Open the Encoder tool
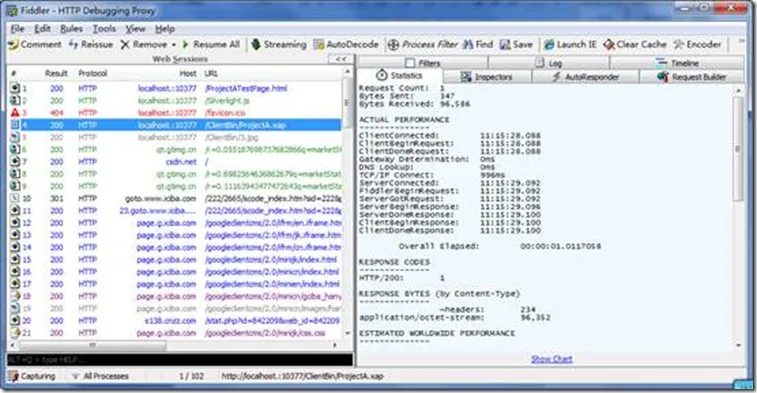 [x=698, y=44]
